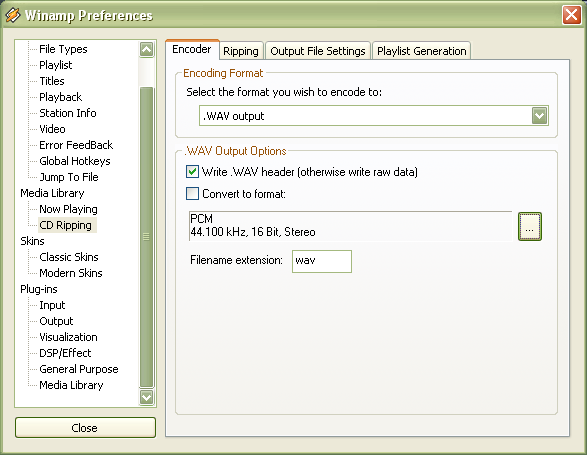Screen dimensions: 587x455
Task: Click the Close button
Action: pos(85,428)
